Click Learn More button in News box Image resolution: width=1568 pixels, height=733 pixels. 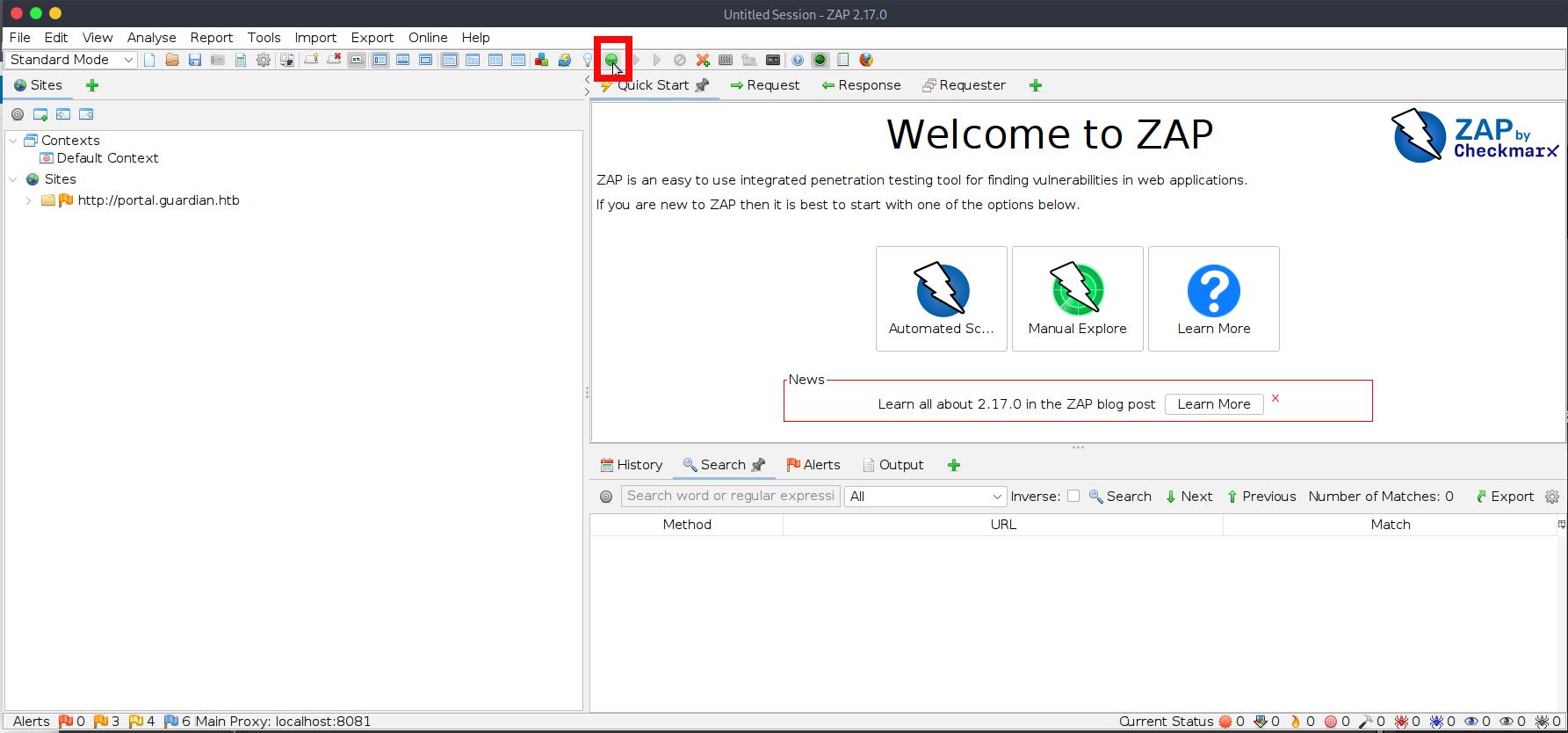tap(1213, 404)
